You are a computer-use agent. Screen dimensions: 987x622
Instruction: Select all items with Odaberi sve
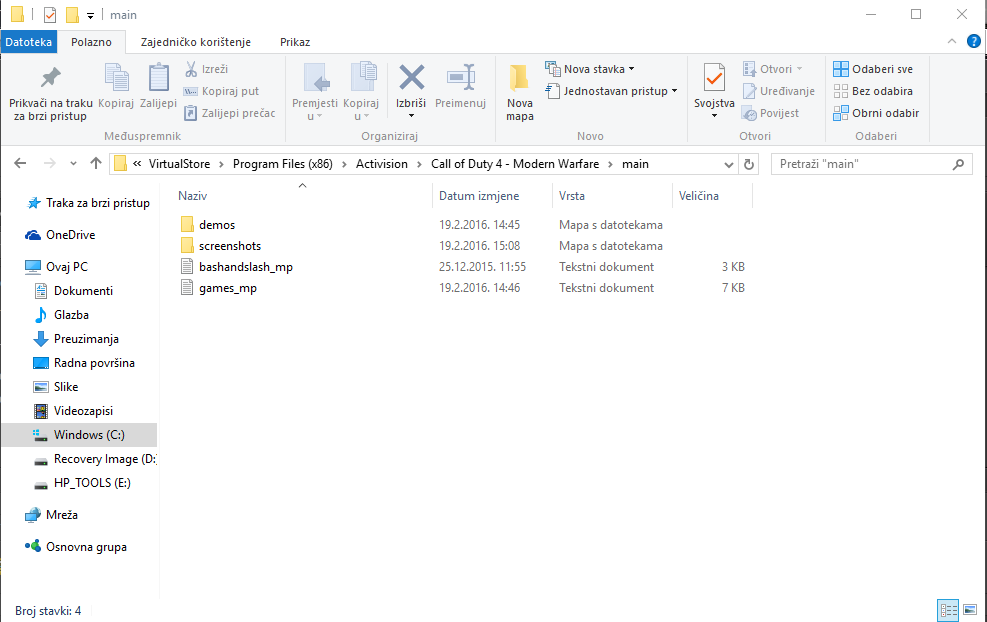(x=873, y=69)
